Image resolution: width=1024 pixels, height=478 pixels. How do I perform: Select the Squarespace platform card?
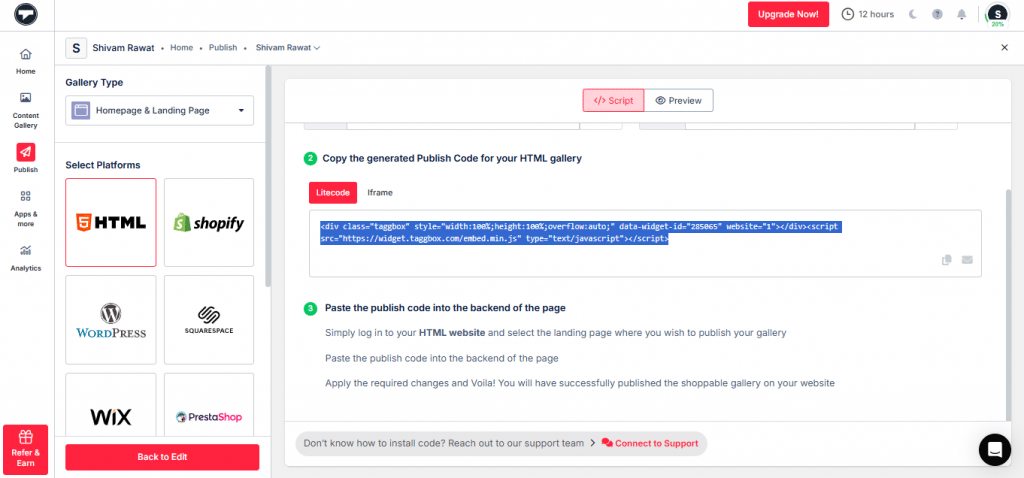pyautogui.click(x=209, y=320)
